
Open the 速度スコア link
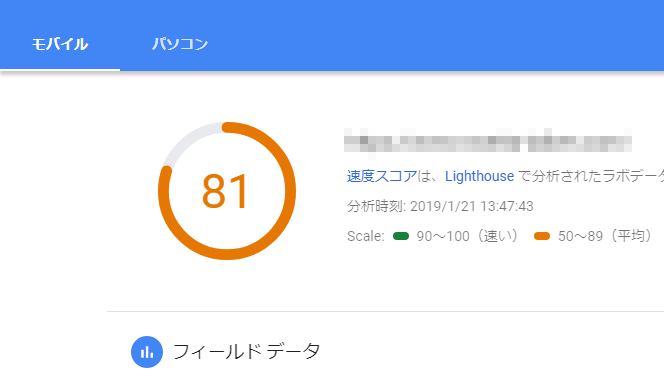tap(382, 176)
